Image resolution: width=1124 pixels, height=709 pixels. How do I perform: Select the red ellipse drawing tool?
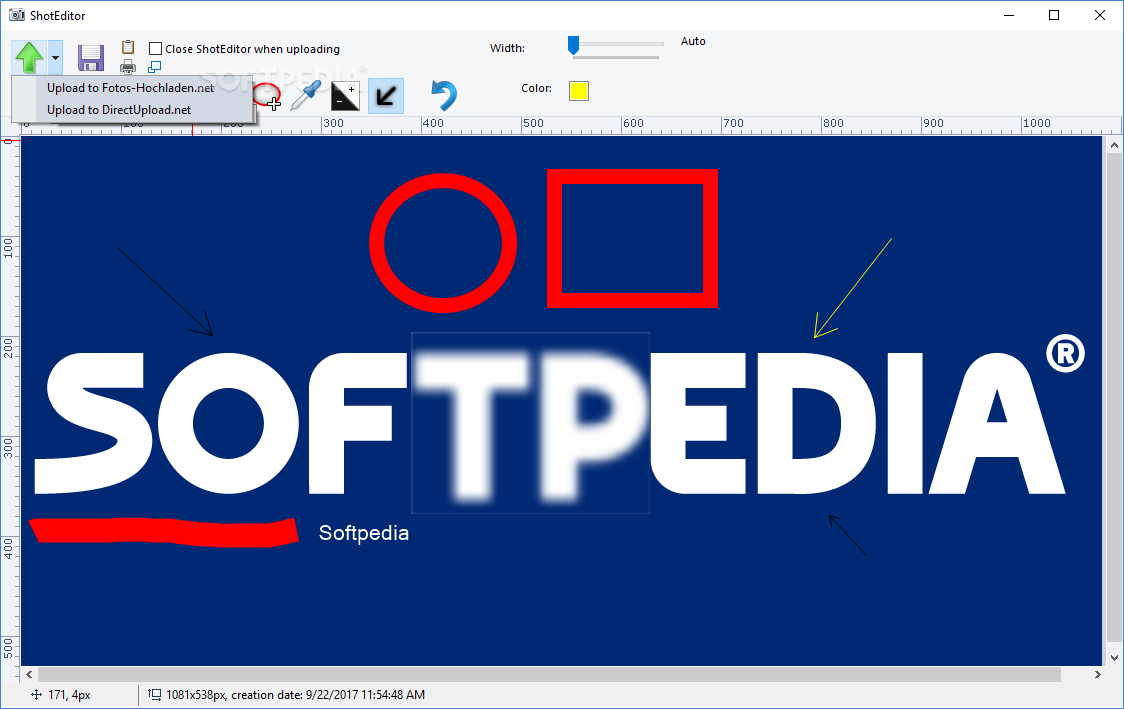click(x=267, y=95)
